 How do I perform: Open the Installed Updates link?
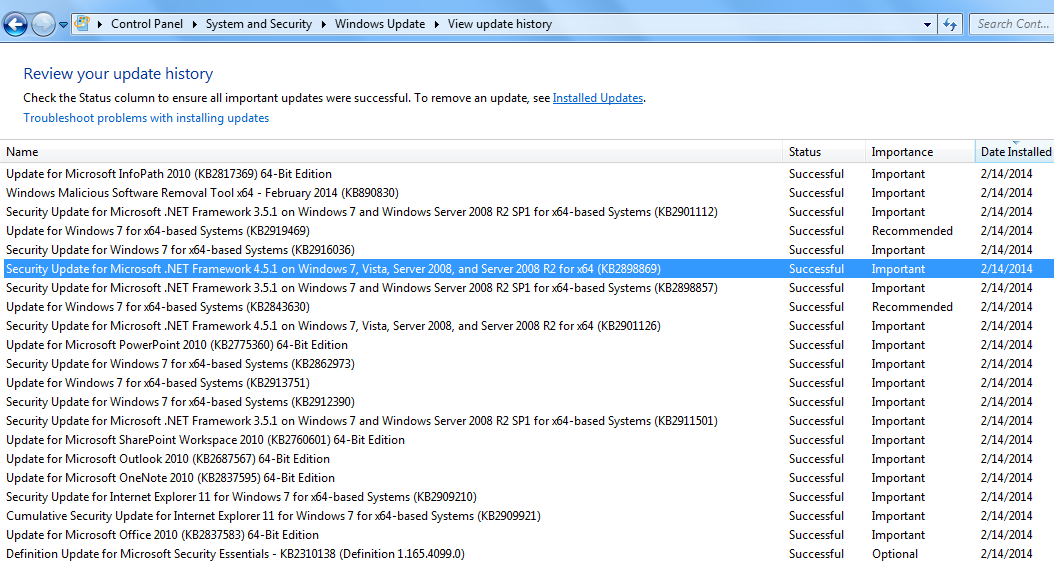[598, 97]
